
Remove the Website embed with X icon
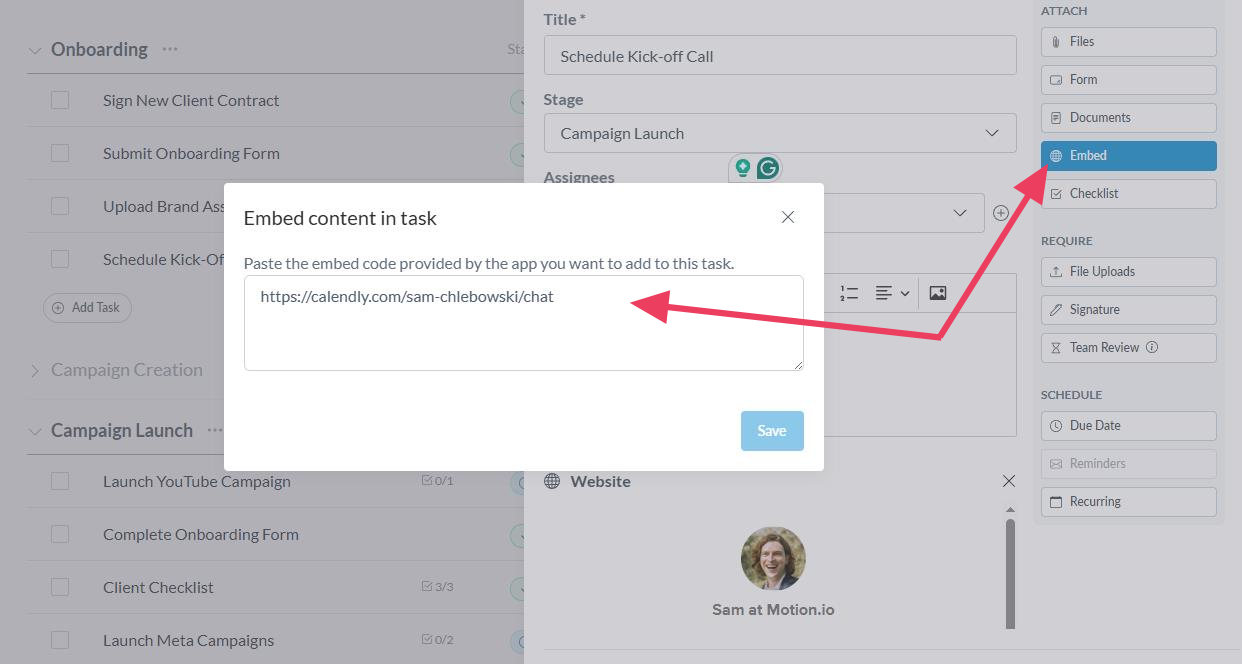coord(1008,481)
